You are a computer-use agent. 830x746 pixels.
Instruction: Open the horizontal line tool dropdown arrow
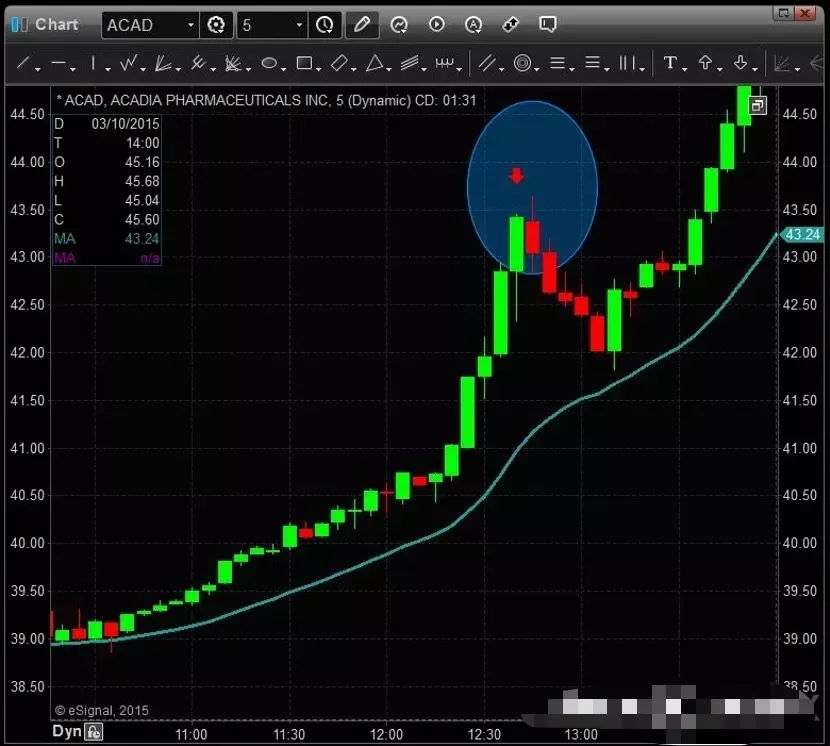click(x=73, y=69)
